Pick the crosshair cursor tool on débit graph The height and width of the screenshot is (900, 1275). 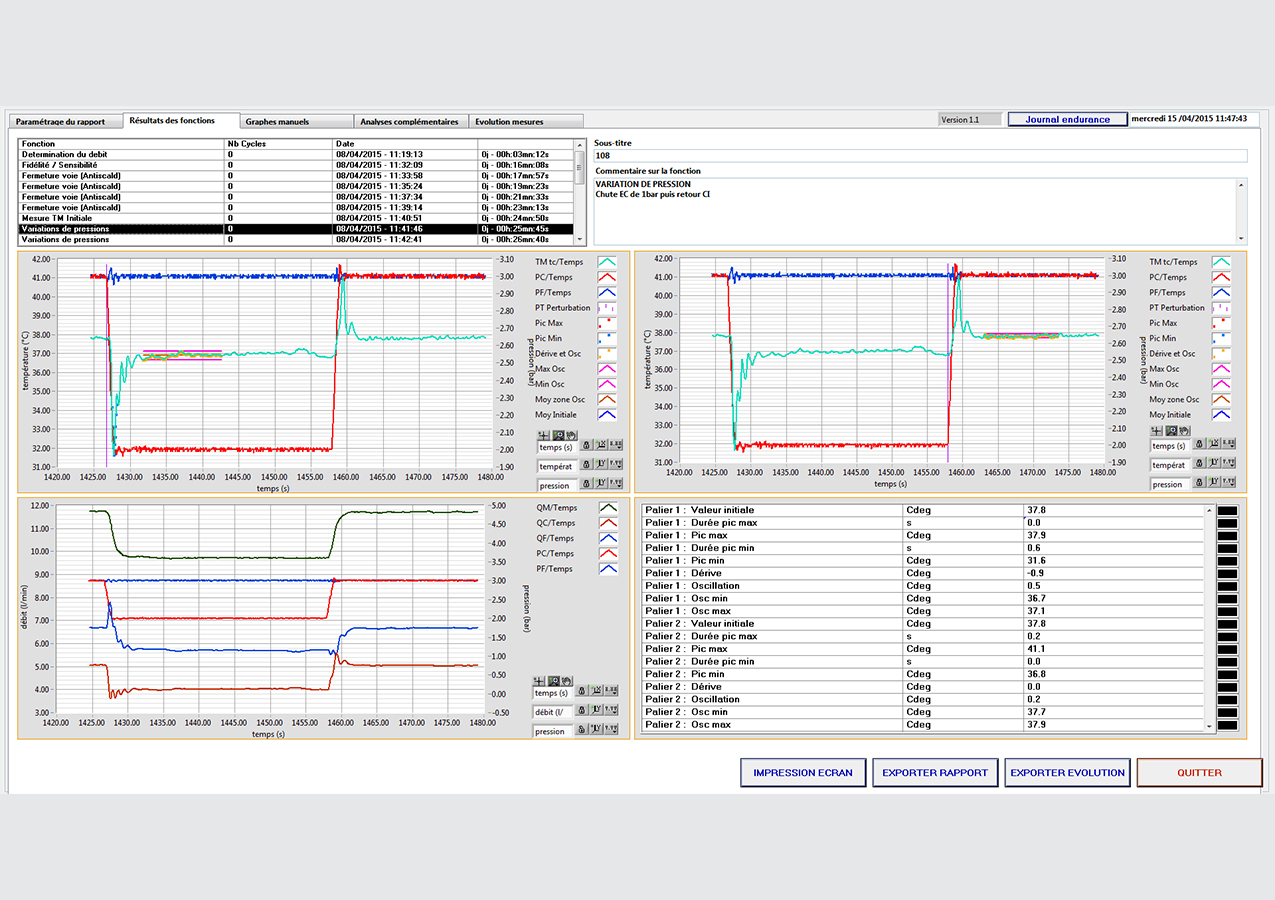[541, 680]
